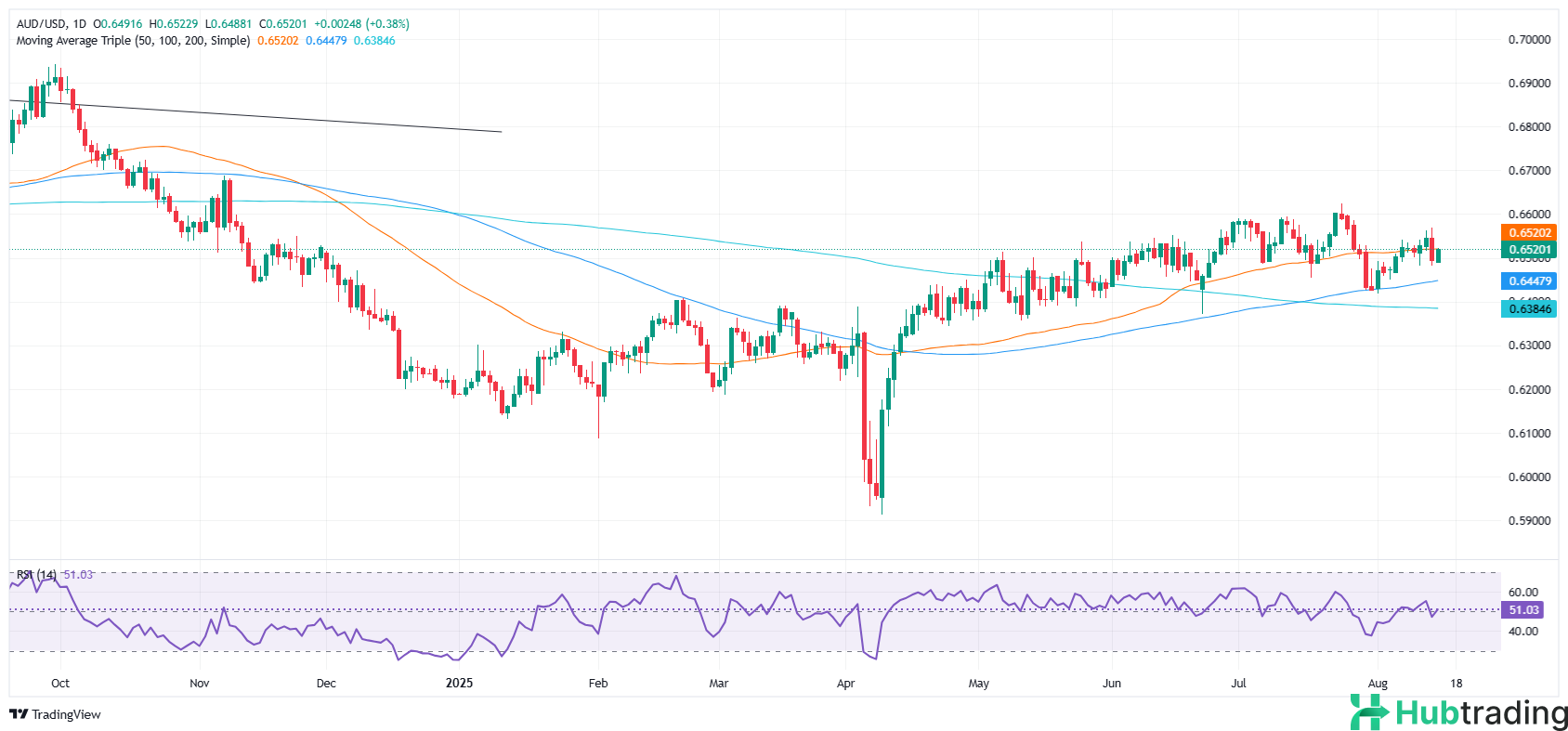Viewport: 1568px width, 731px height.
Task: Select the RSI (14) indicator label
Action: point(36,575)
